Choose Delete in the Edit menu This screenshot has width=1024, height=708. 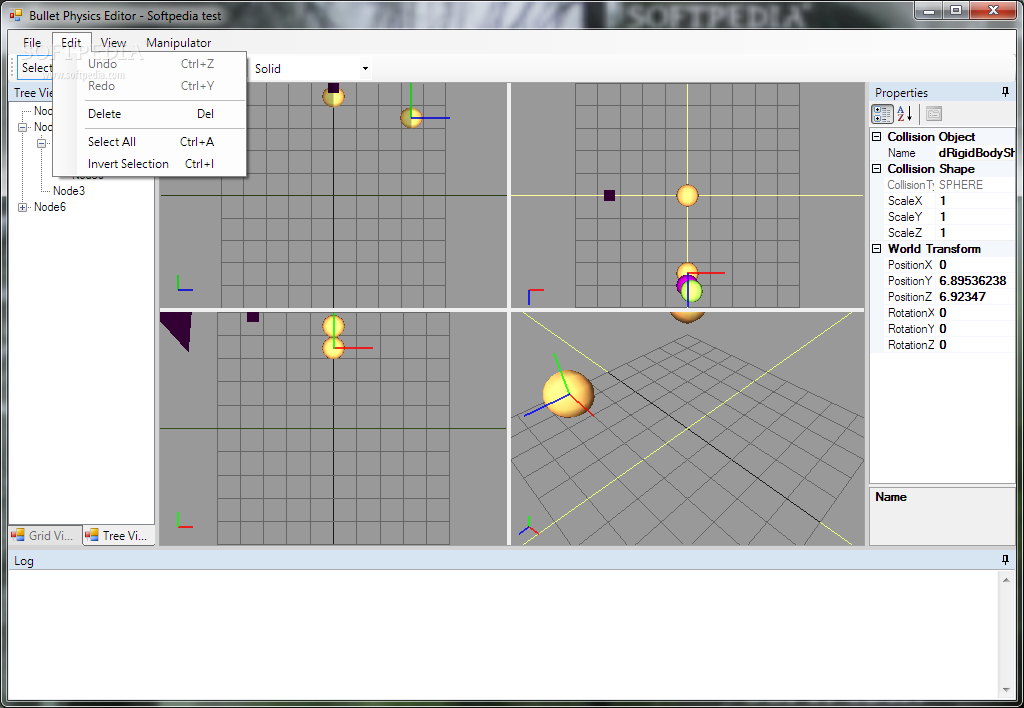(x=150, y=114)
